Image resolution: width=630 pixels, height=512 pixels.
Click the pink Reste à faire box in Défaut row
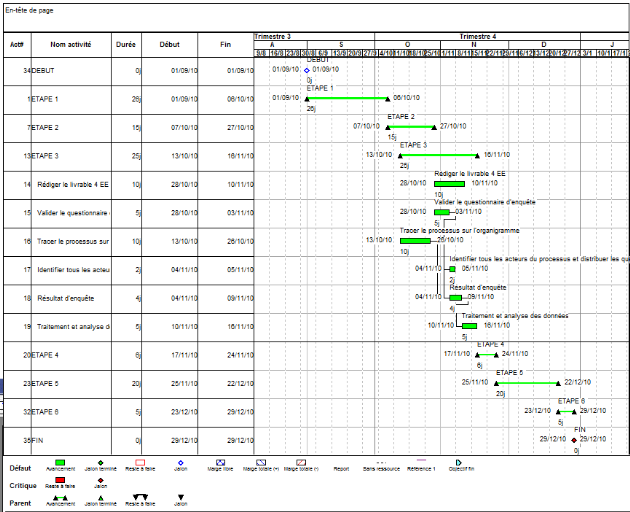(x=140, y=463)
